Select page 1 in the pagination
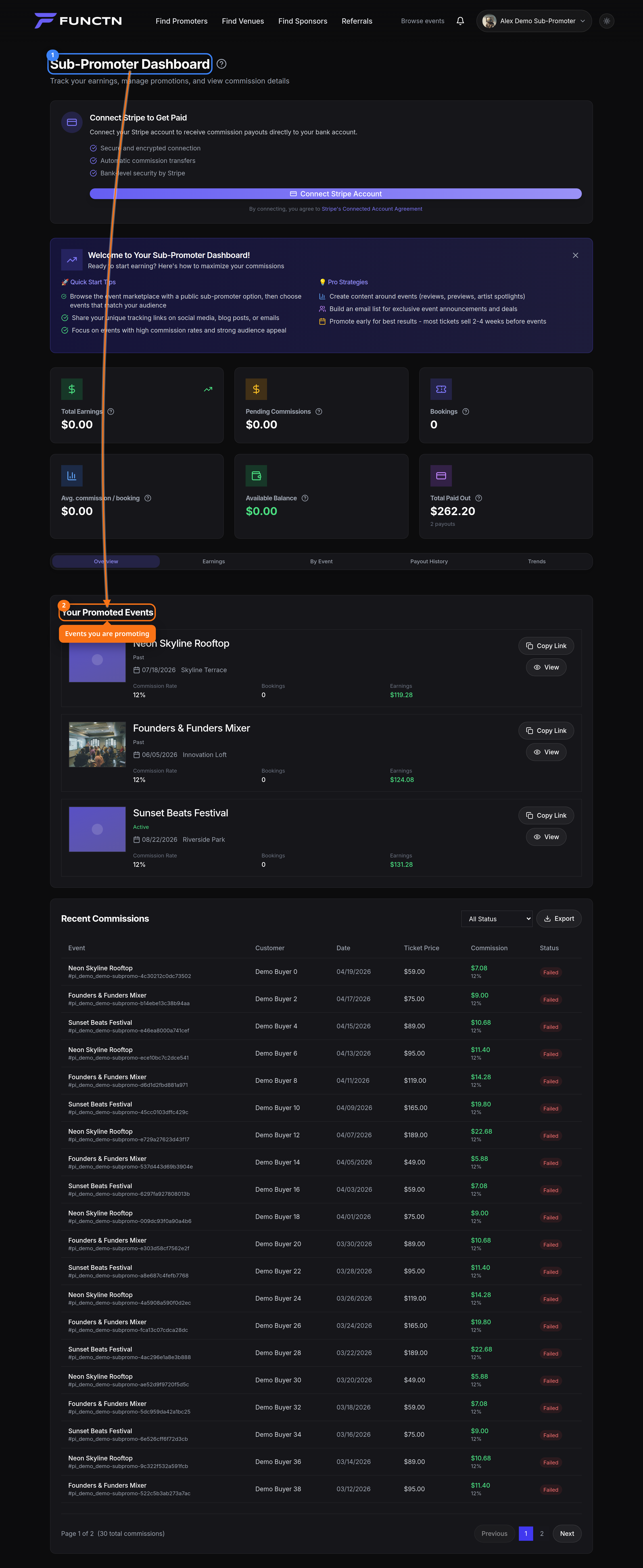The height and width of the screenshot is (1568, 643). [526, 1533]
